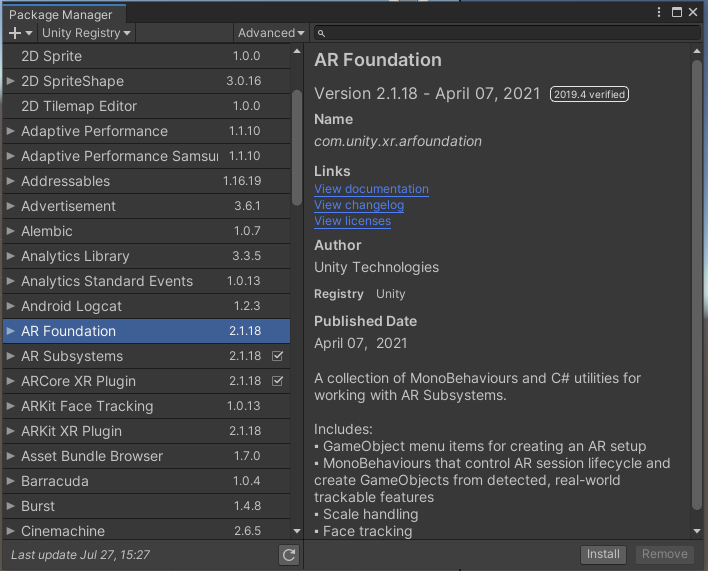Expand the Barracuda package arrow
This screenshot has height=571, width=708.
(x=10, y=481)
